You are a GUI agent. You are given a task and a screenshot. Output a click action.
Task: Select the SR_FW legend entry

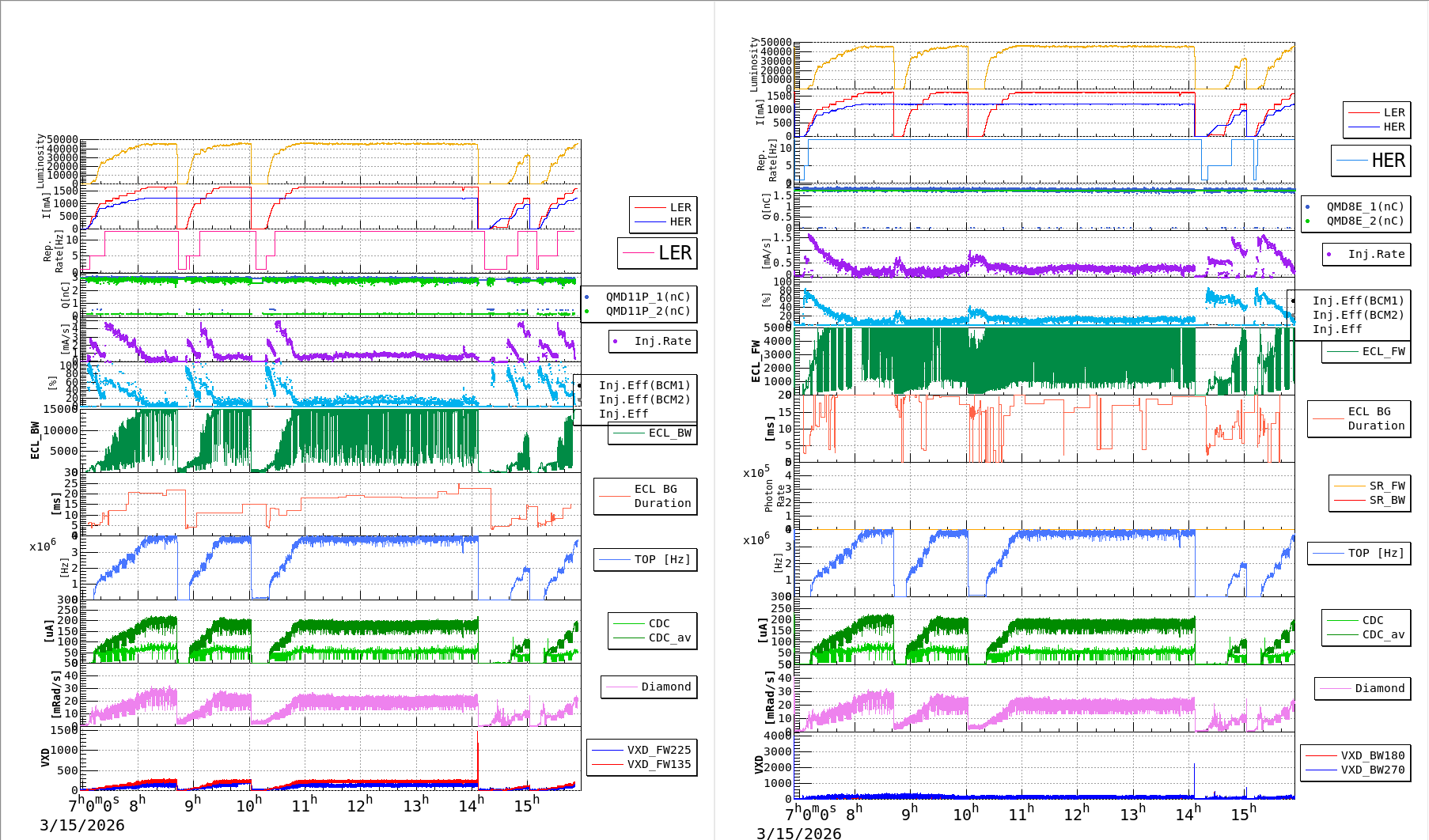click(x=1370, y=486)
